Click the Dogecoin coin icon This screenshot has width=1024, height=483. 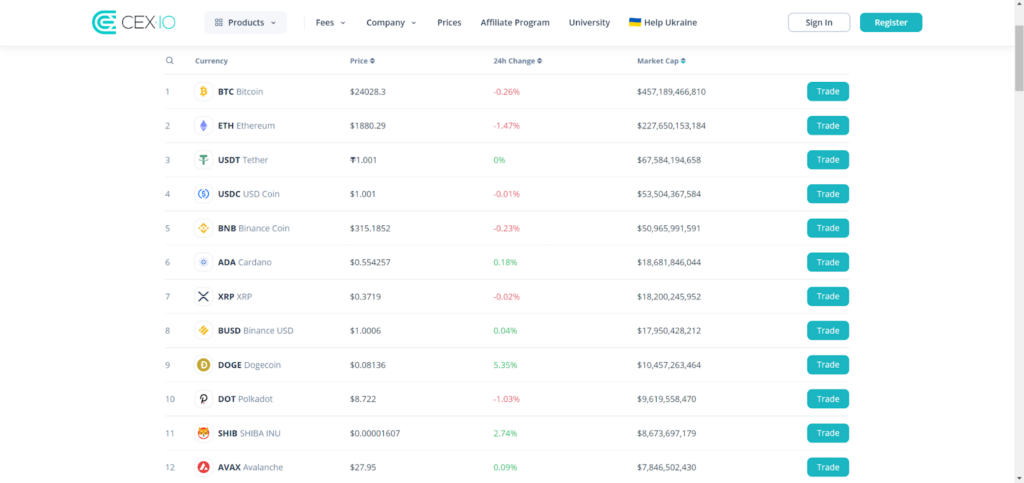coord(203,365)
